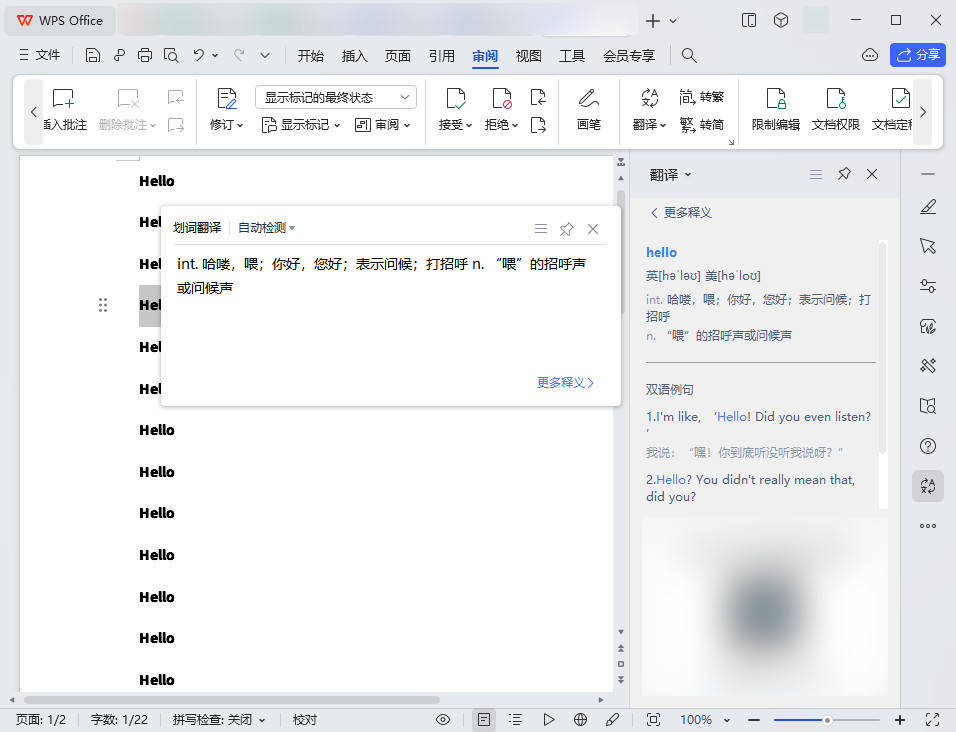This screenshot has width=956, height=732.
Task: Click 更多释义 link in popup
Action: pos(565,383)
